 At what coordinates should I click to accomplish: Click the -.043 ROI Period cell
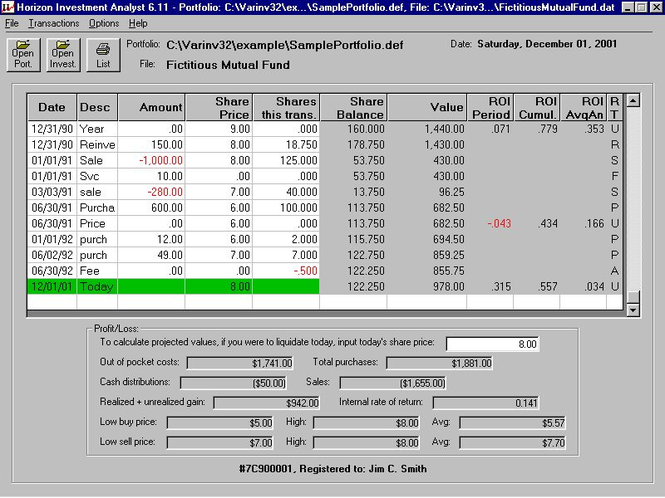[x=490, y=224]
